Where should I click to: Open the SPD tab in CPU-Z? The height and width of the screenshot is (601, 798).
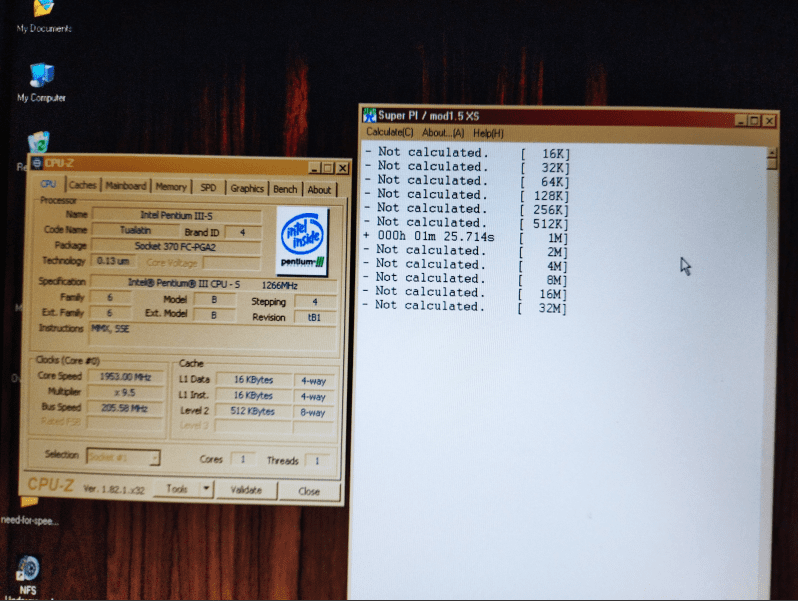pyautogui.click(x=208, y=188)
